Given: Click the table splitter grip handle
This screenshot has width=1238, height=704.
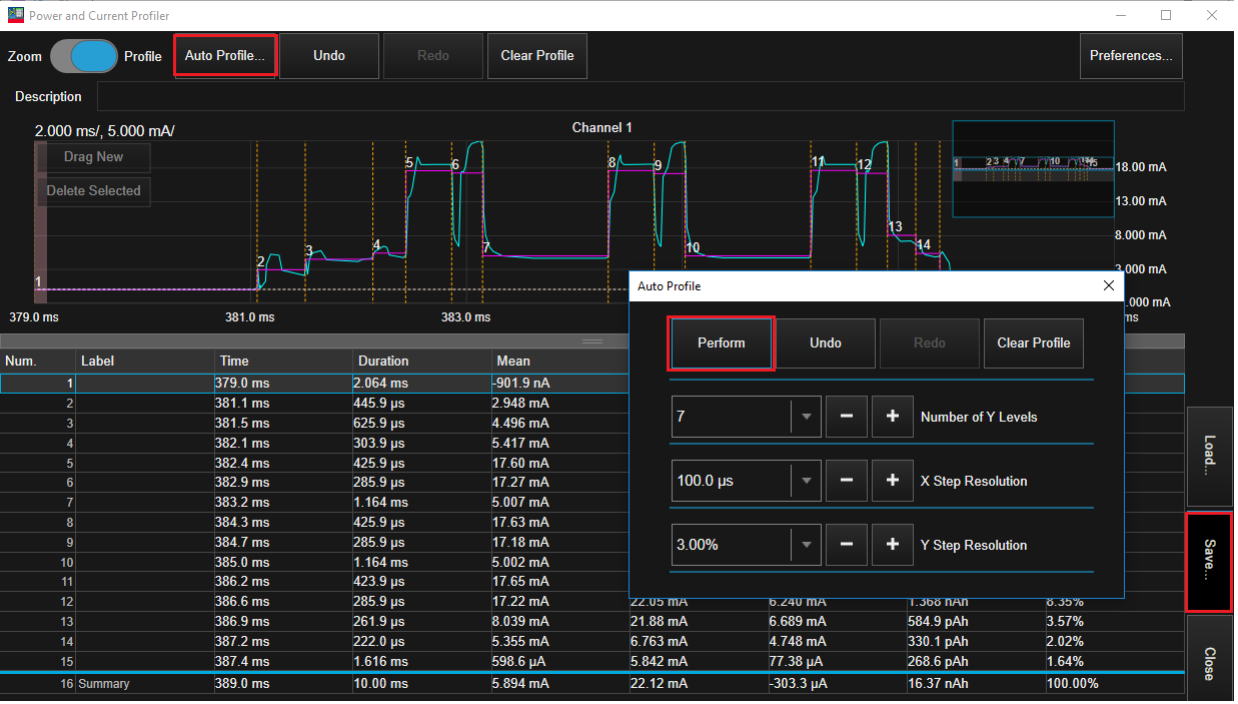Looking at the screenshot, I should 592,342.
